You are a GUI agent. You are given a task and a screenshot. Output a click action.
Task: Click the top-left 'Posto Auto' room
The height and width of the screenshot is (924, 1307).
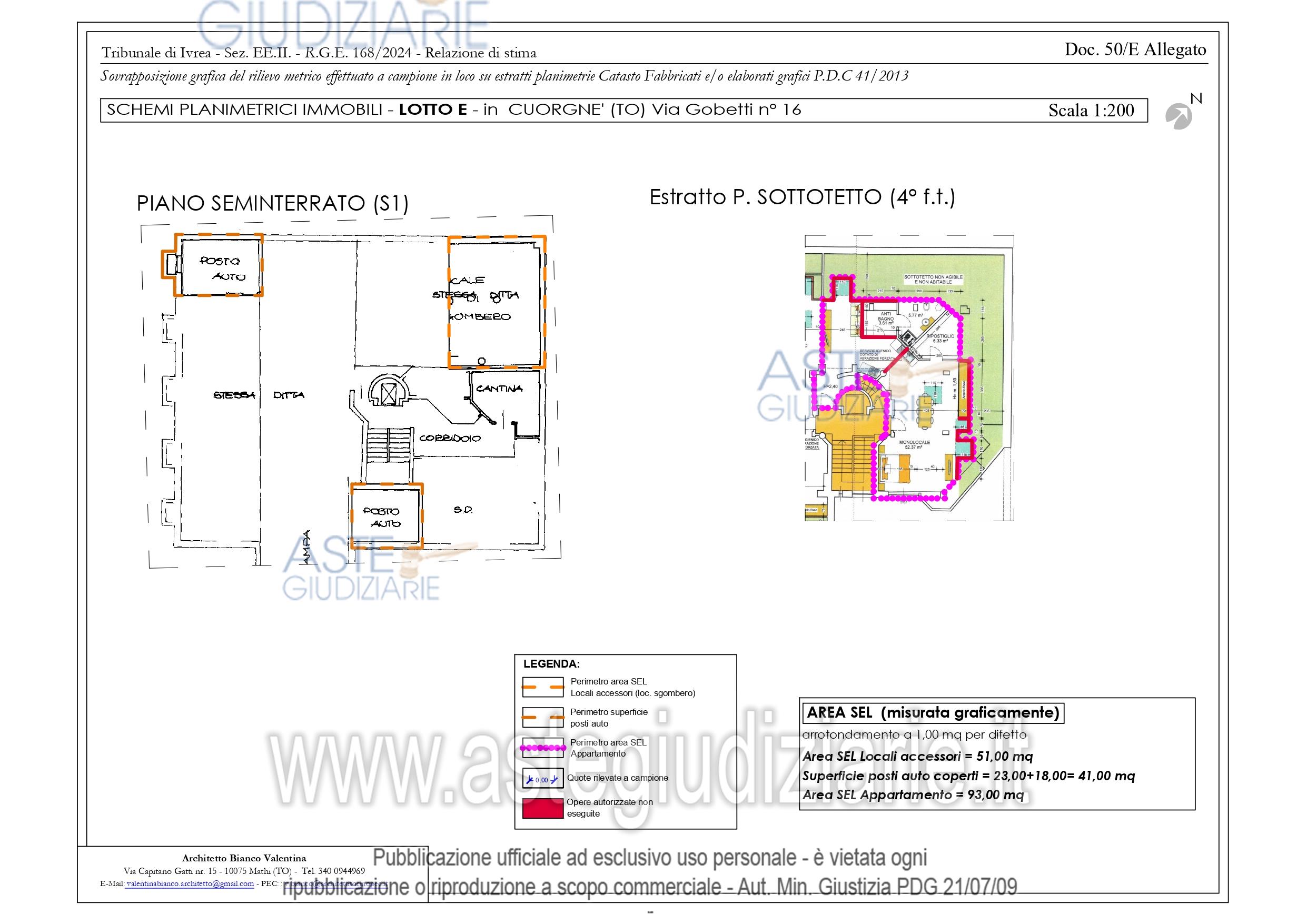[222, 269]
